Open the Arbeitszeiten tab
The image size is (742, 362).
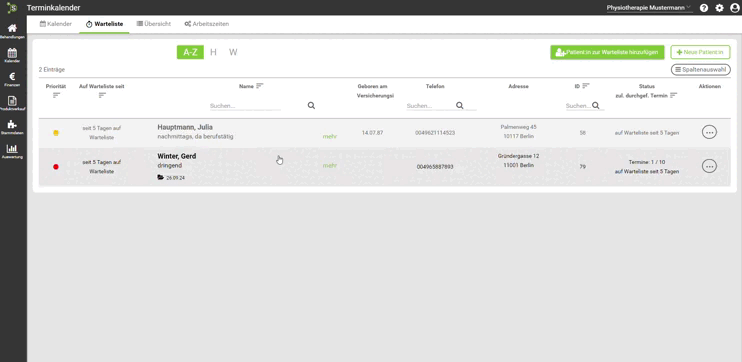click(x=207, y=24)
